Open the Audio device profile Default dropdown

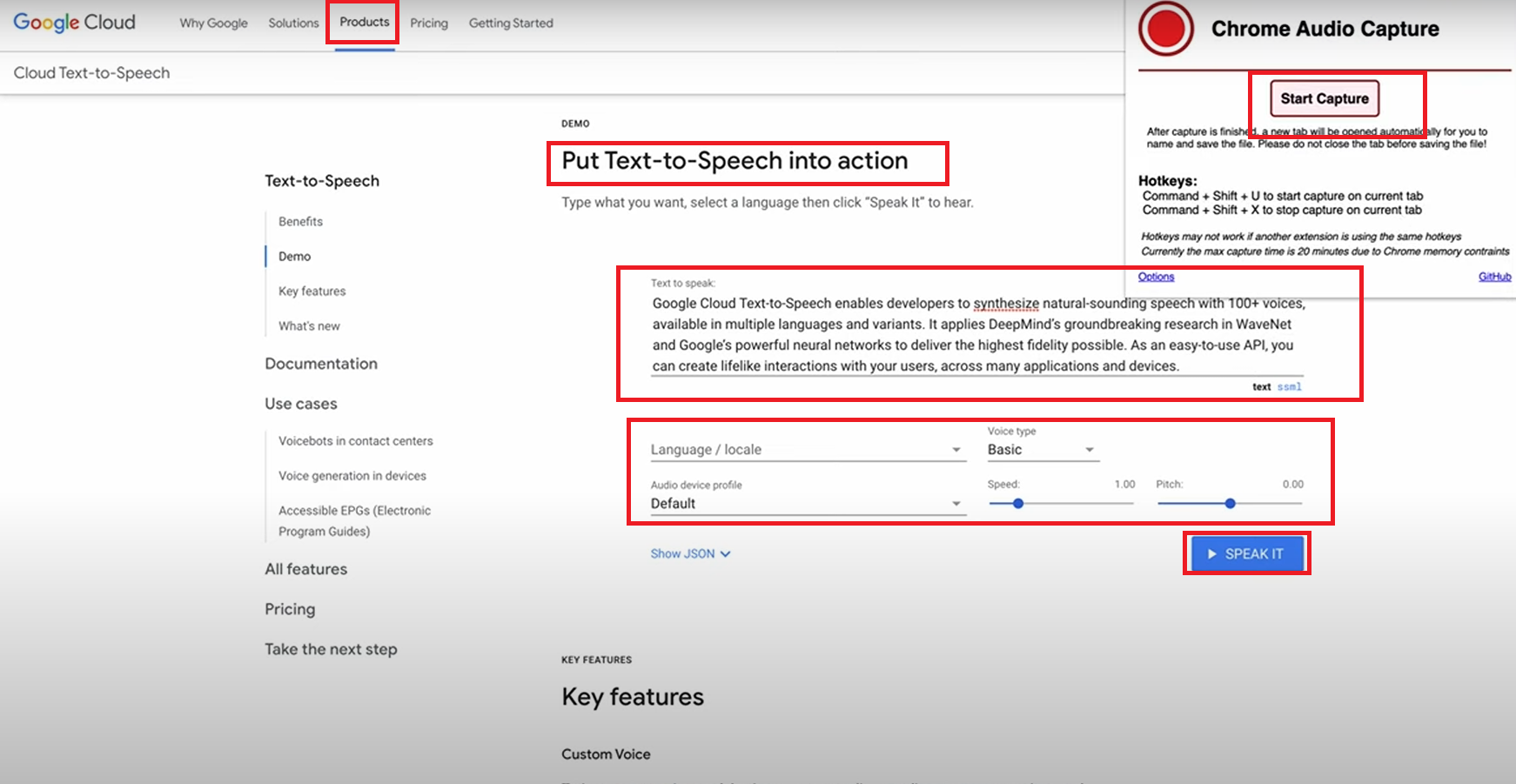(808, 504)
